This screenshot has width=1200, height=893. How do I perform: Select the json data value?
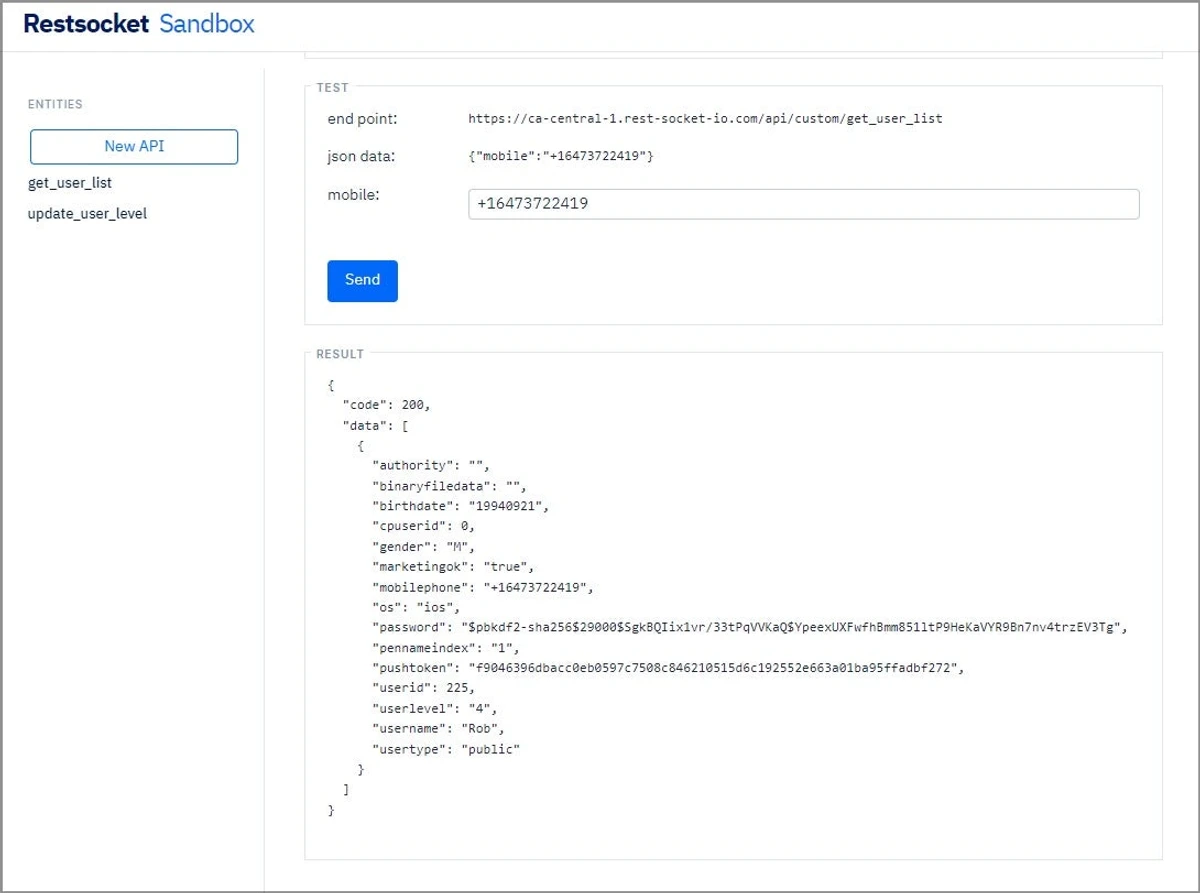point(561,156)
